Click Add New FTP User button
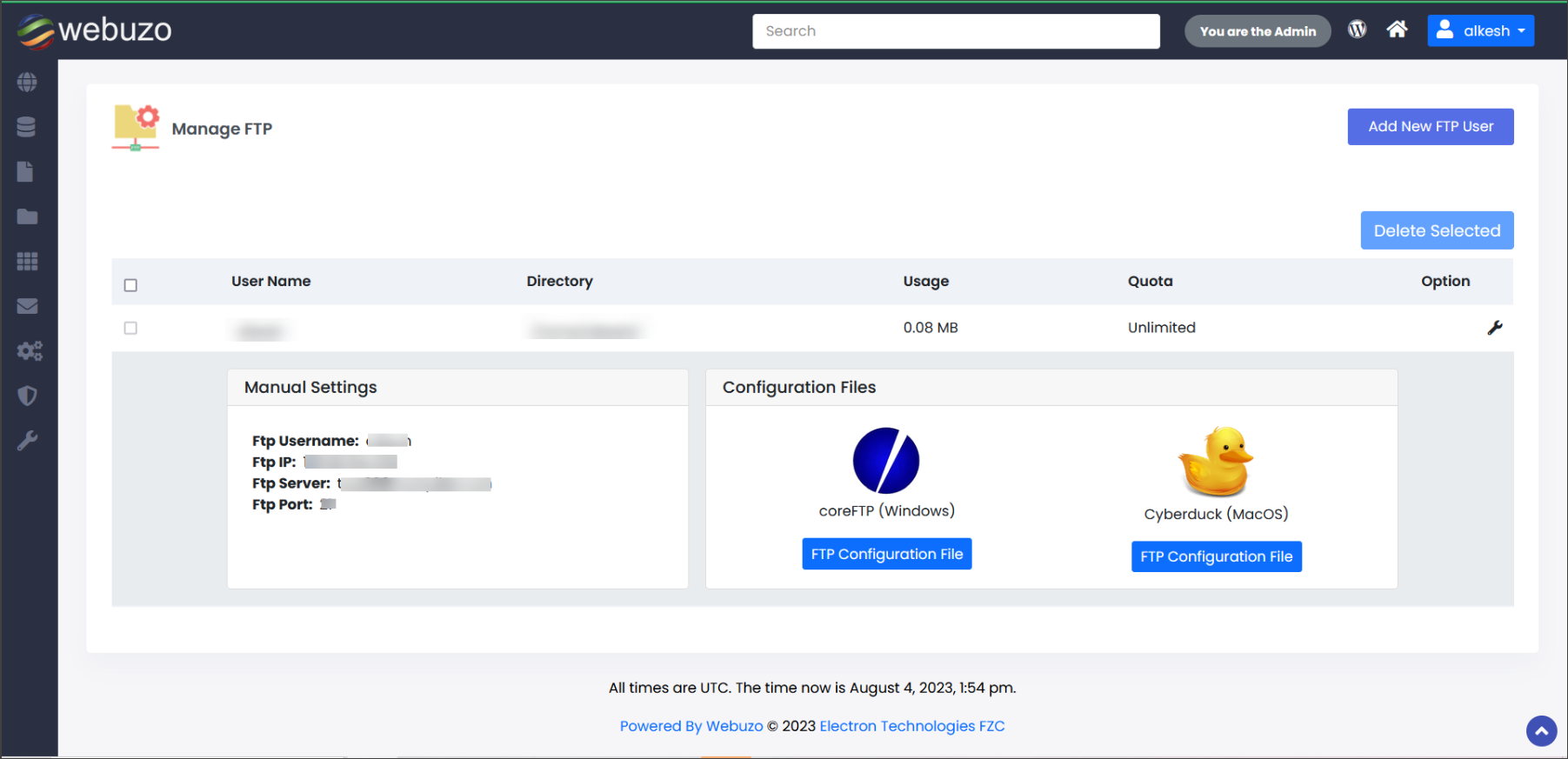Image resolution: width=1568 pixels, height=759 pixels. click(1430, 127)
